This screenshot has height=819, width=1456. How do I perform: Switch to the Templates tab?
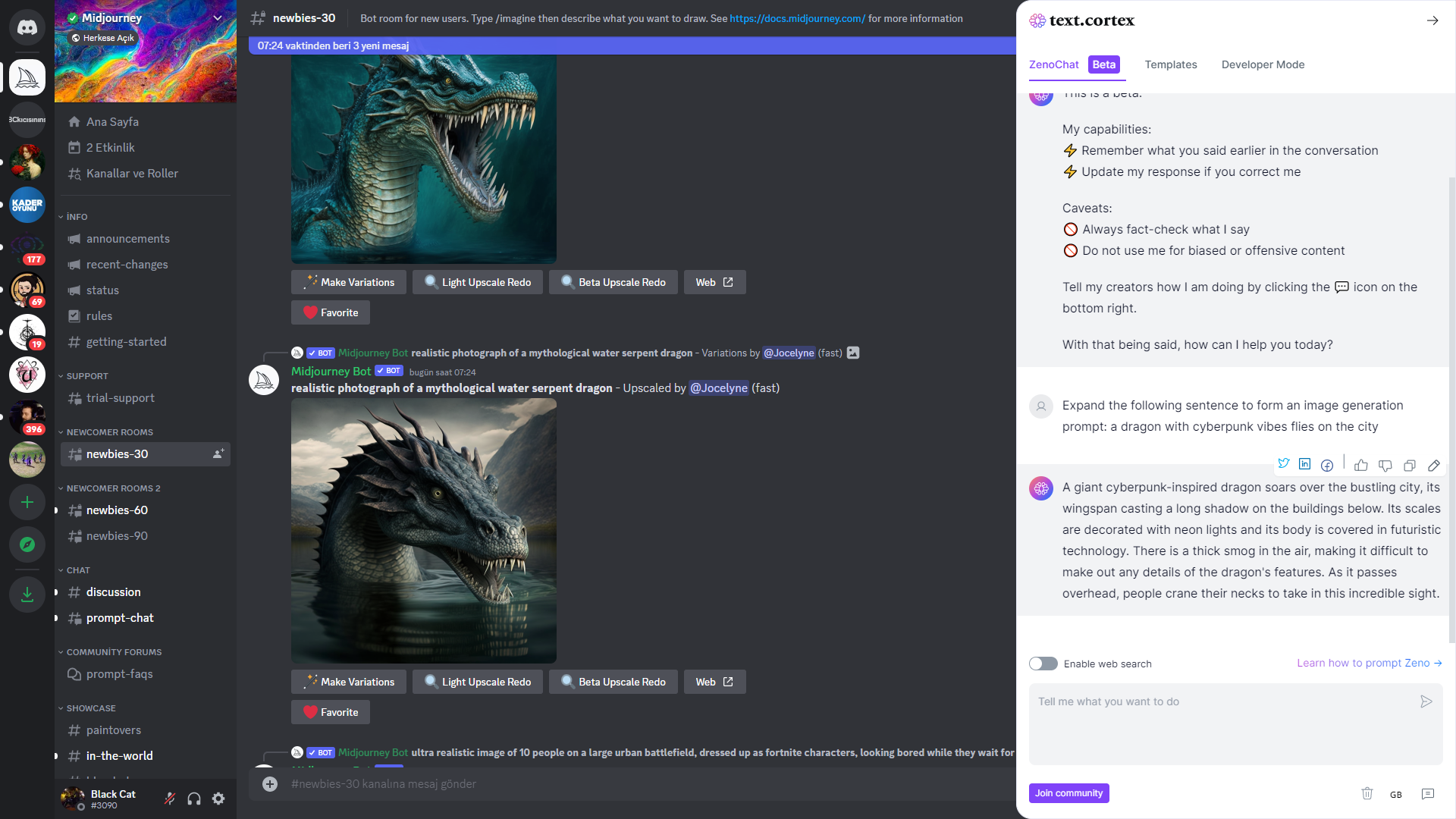[1171, 64]
